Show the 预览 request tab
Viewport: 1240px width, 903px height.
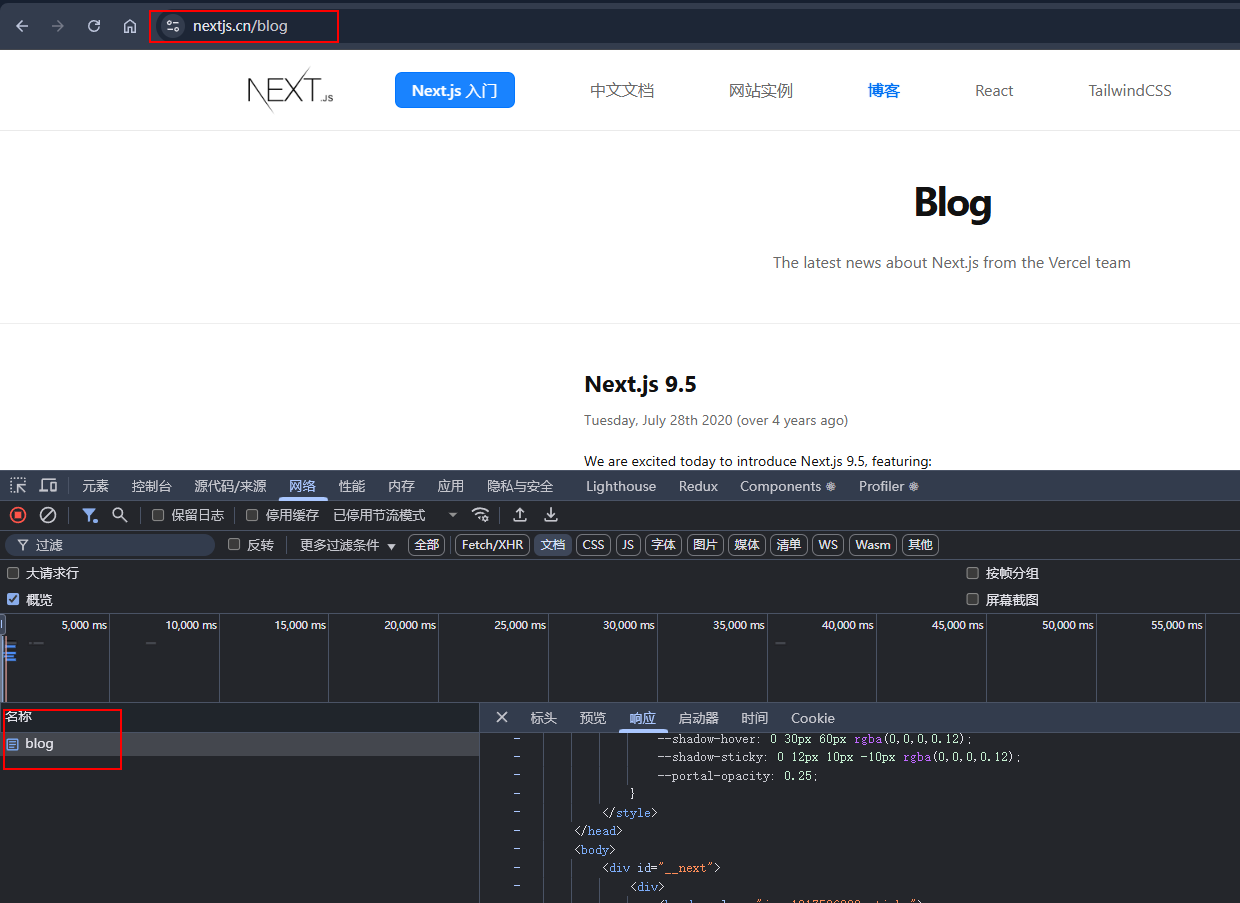593,718
